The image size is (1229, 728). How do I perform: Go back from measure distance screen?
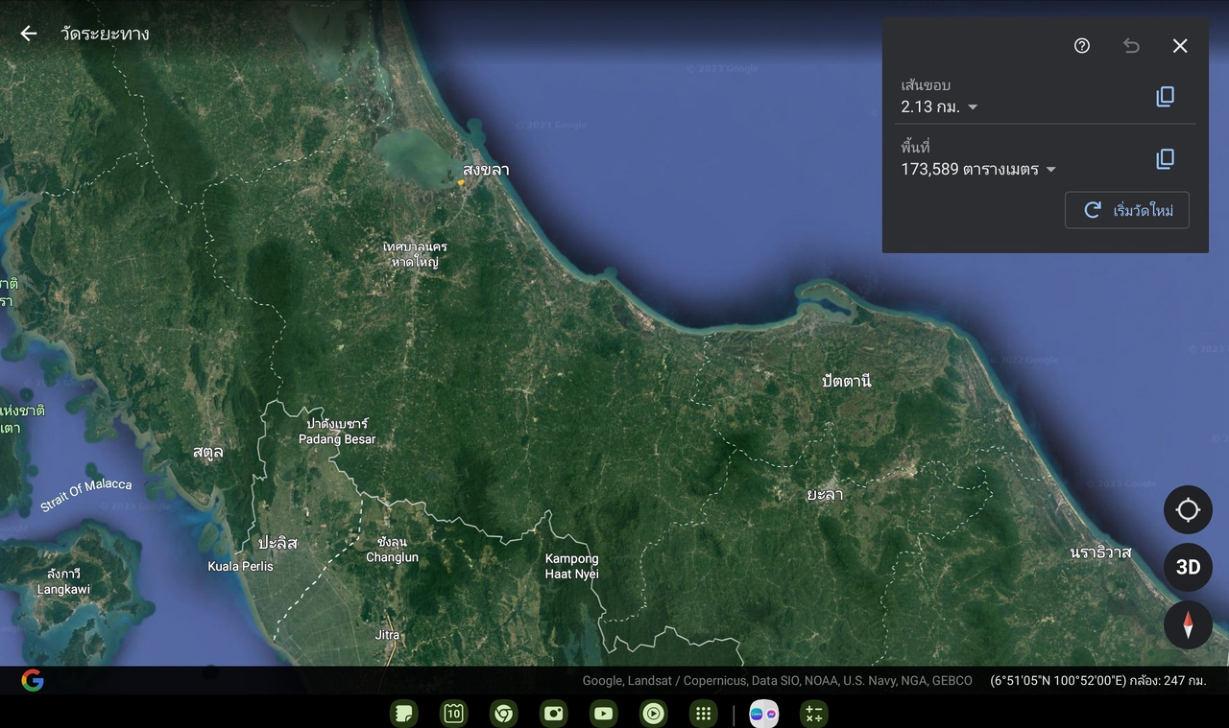coord(28,34)
